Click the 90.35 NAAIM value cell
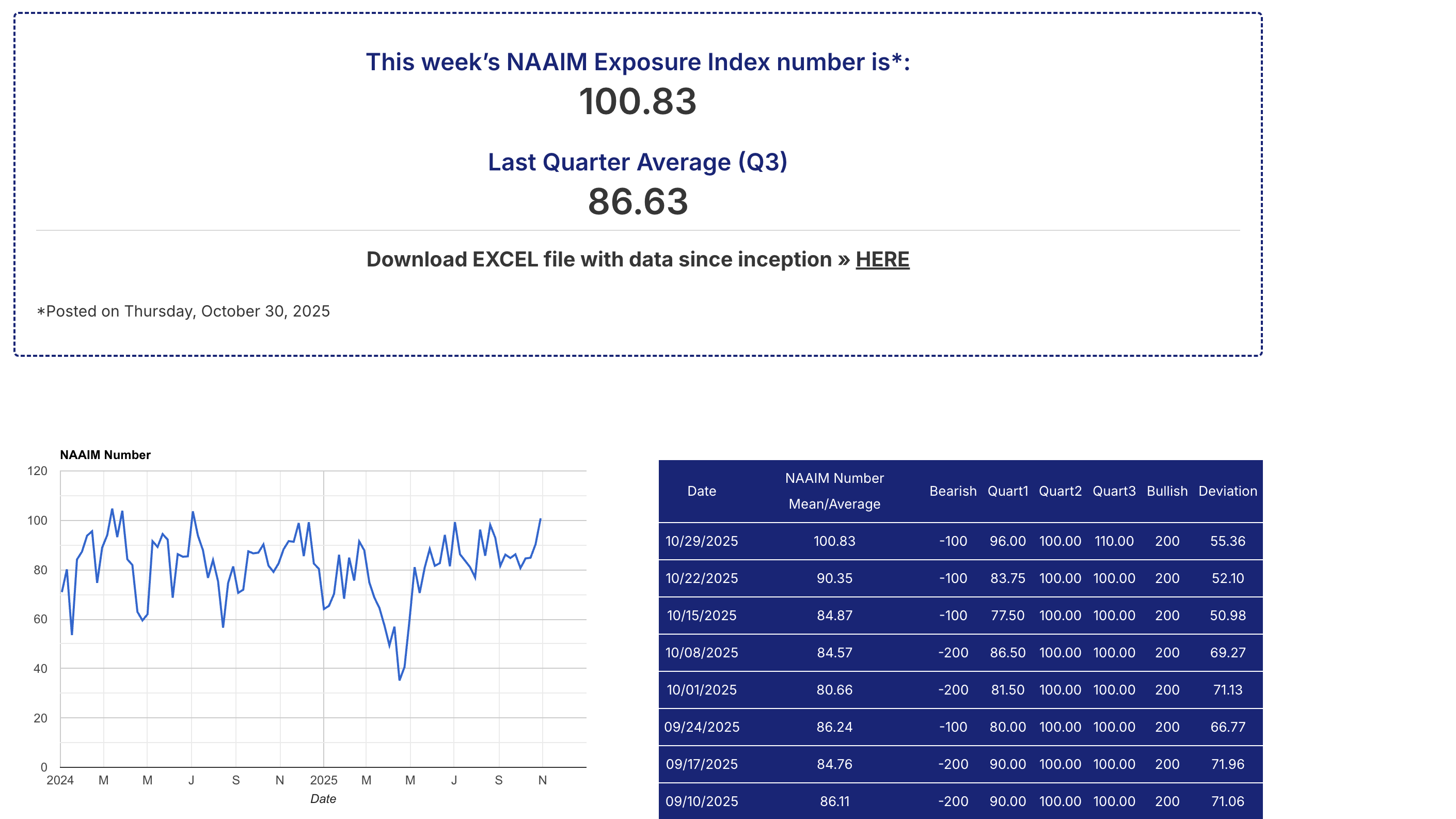The width and height of the screenshot is (1456, 819). pyautogui.click(x=834, y=578)
